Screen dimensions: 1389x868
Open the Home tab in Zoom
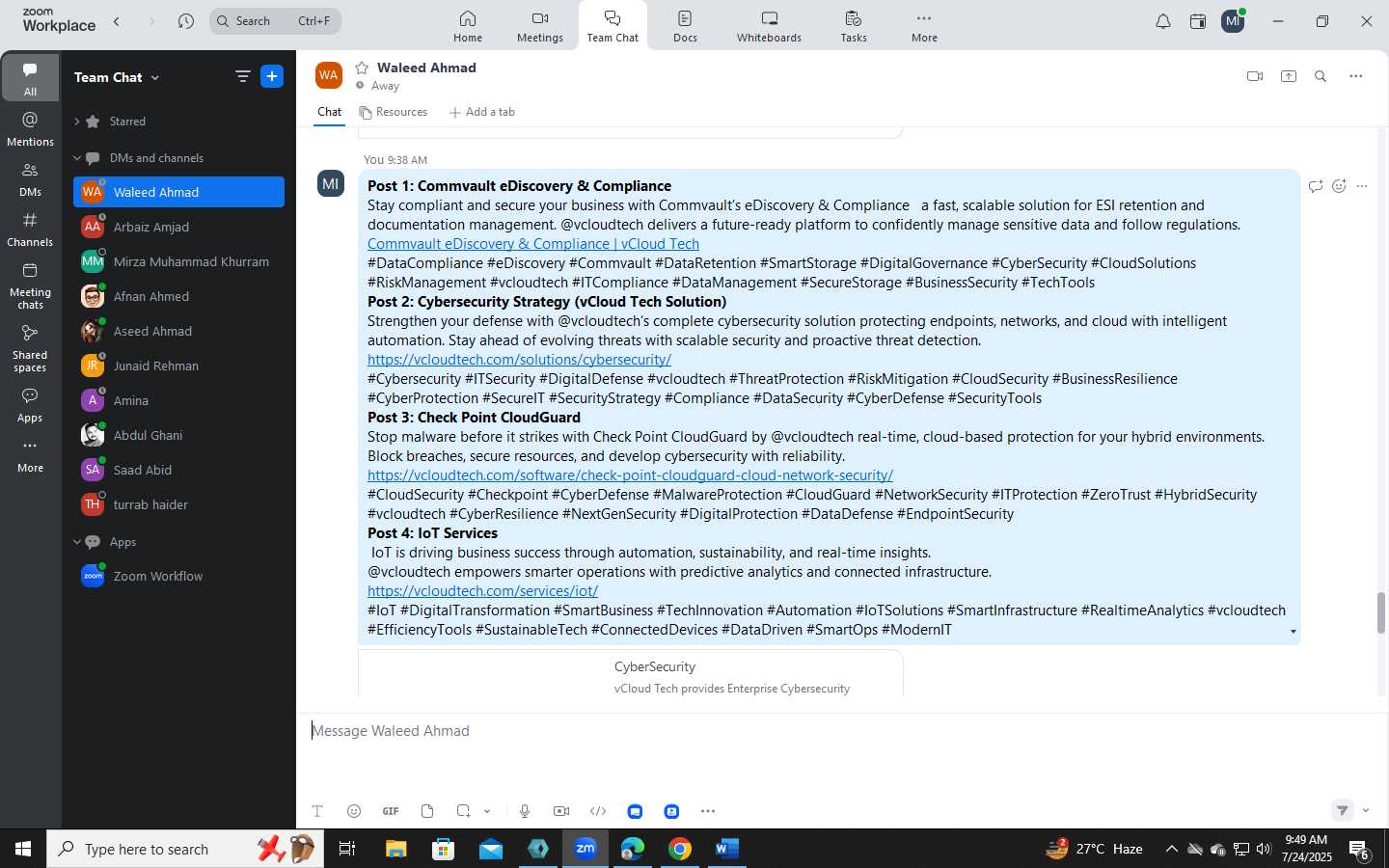pos(467,26)
